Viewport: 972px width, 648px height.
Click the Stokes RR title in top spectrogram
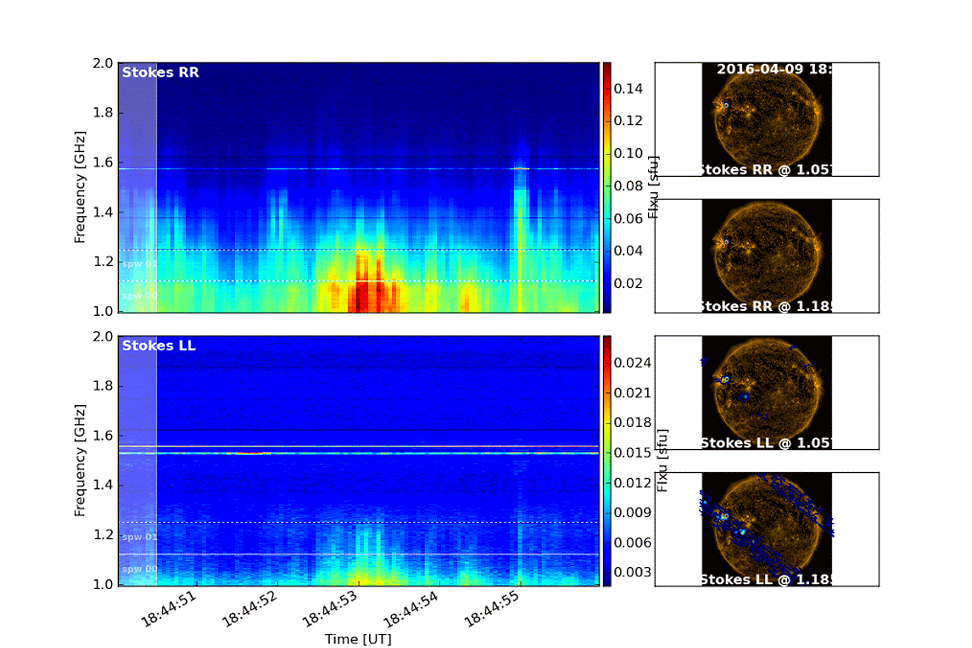[x=160, y=73]
